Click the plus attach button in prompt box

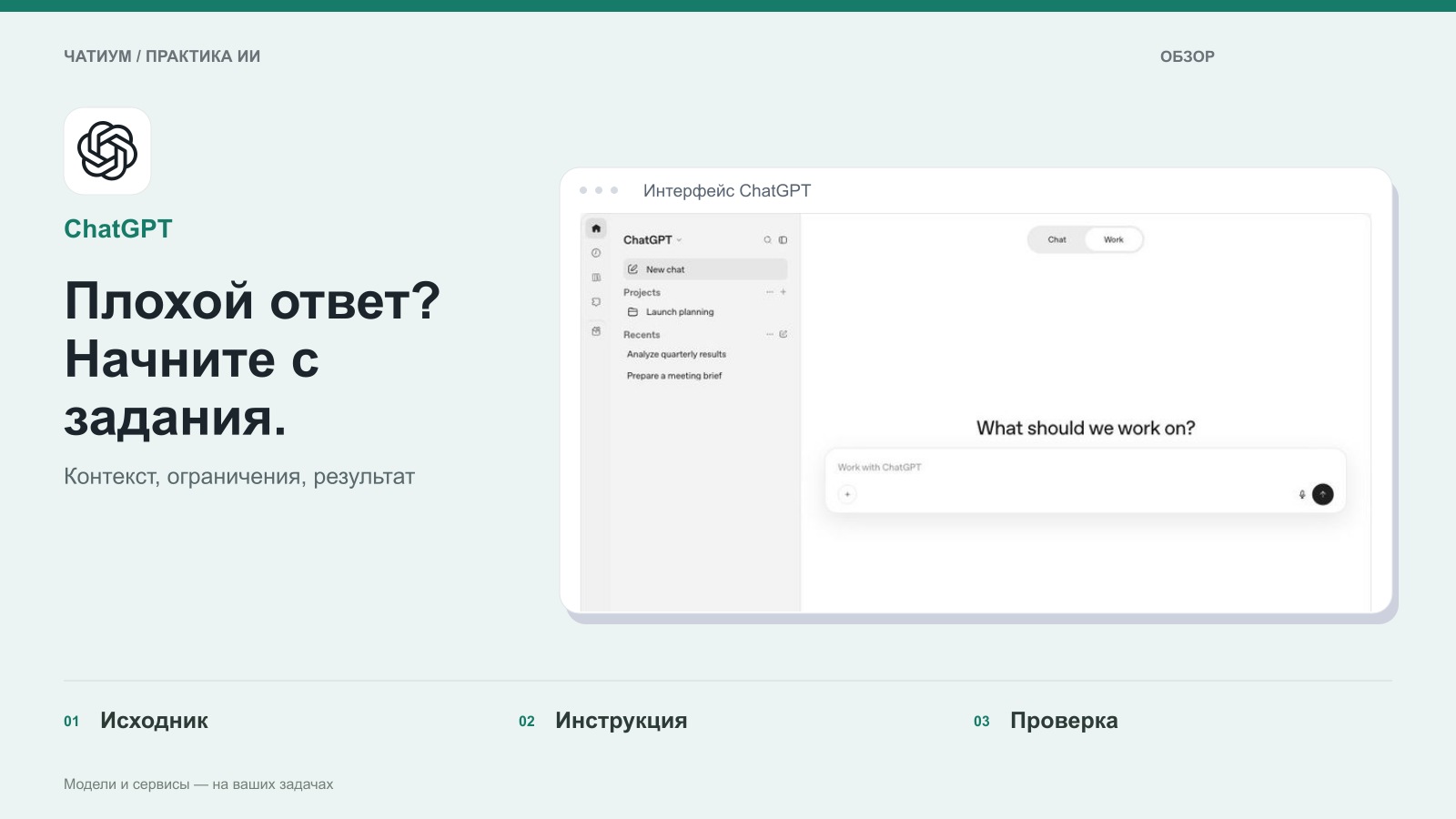point(847,494)
